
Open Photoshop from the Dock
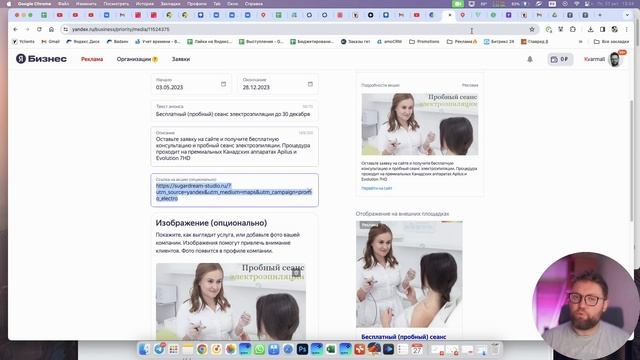pos(302,349)
